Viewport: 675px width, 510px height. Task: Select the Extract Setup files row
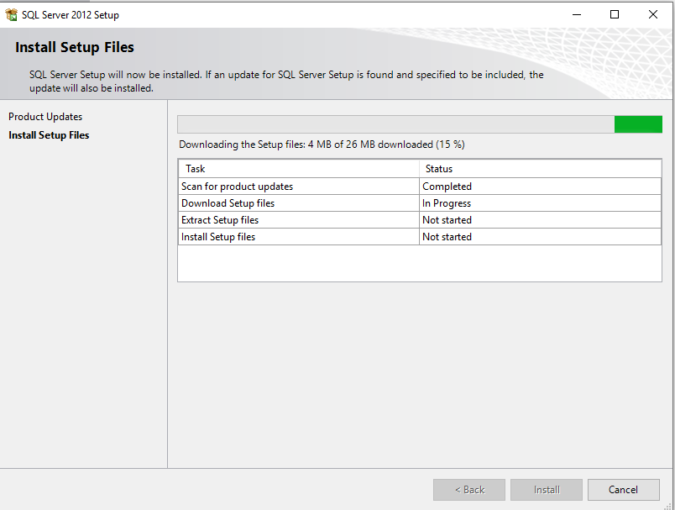(x=420, y=220)
